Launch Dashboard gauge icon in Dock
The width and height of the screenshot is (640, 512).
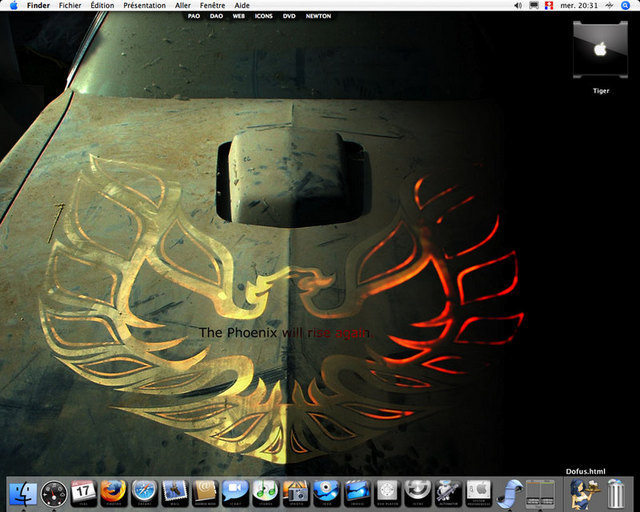point(53,493)
